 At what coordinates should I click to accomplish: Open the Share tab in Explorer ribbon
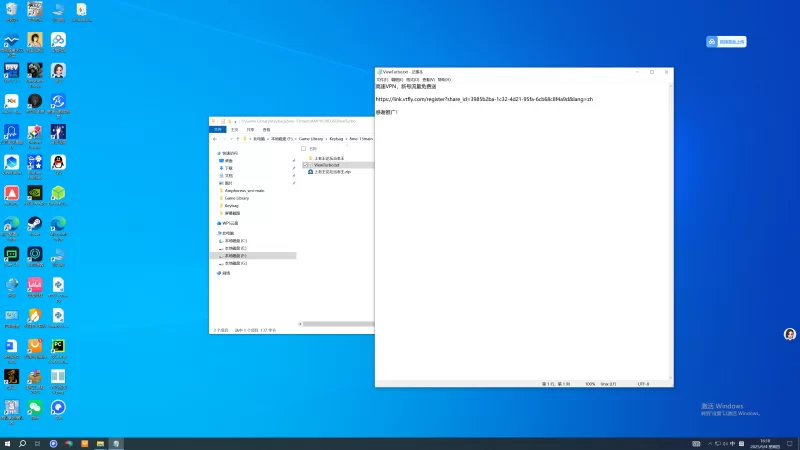coord(250,129)
